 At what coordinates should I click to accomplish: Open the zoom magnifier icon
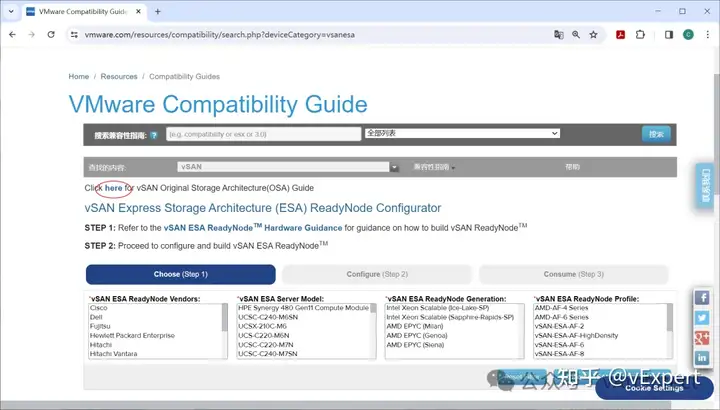(576, 34)
